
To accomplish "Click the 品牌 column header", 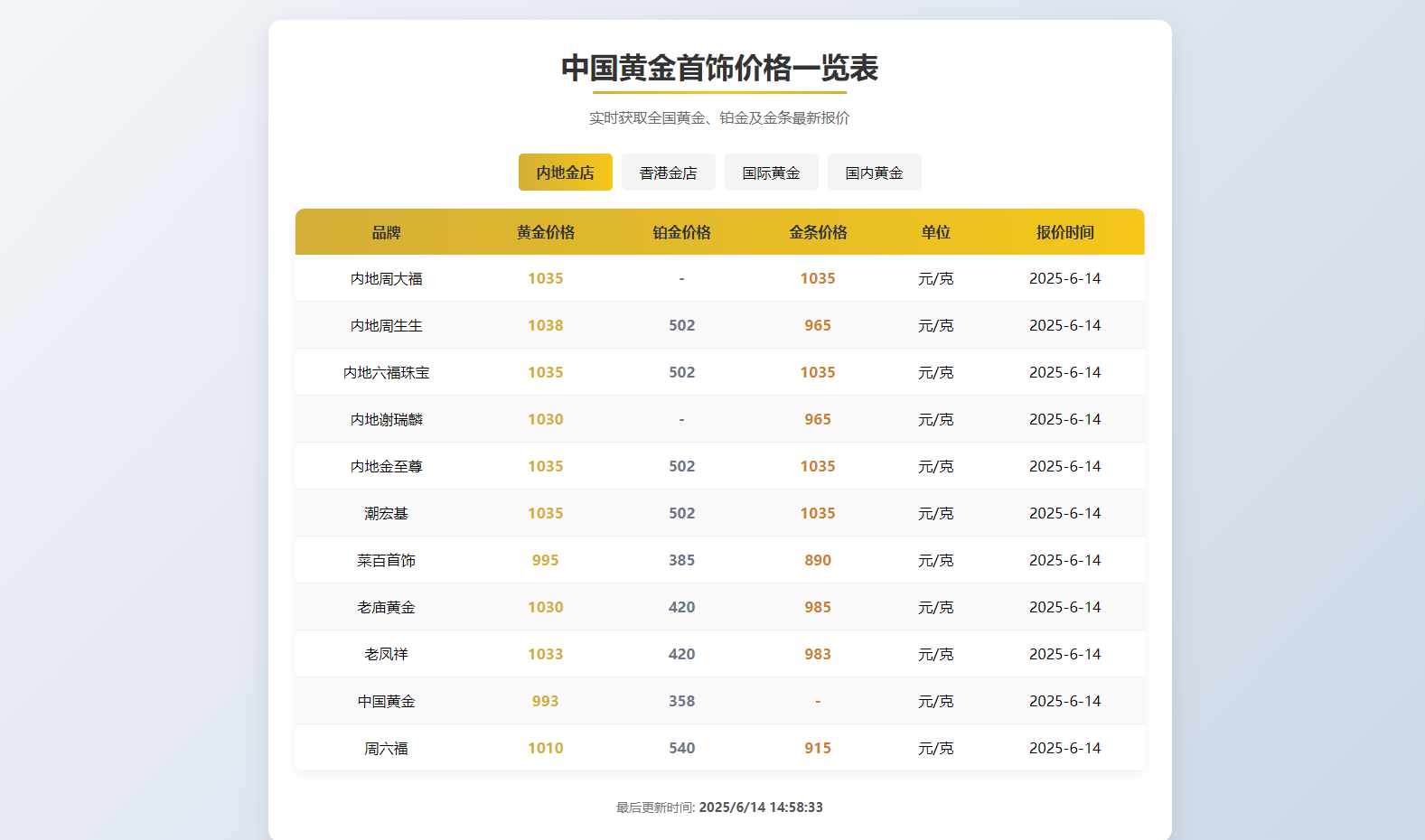I will [386, 232].
